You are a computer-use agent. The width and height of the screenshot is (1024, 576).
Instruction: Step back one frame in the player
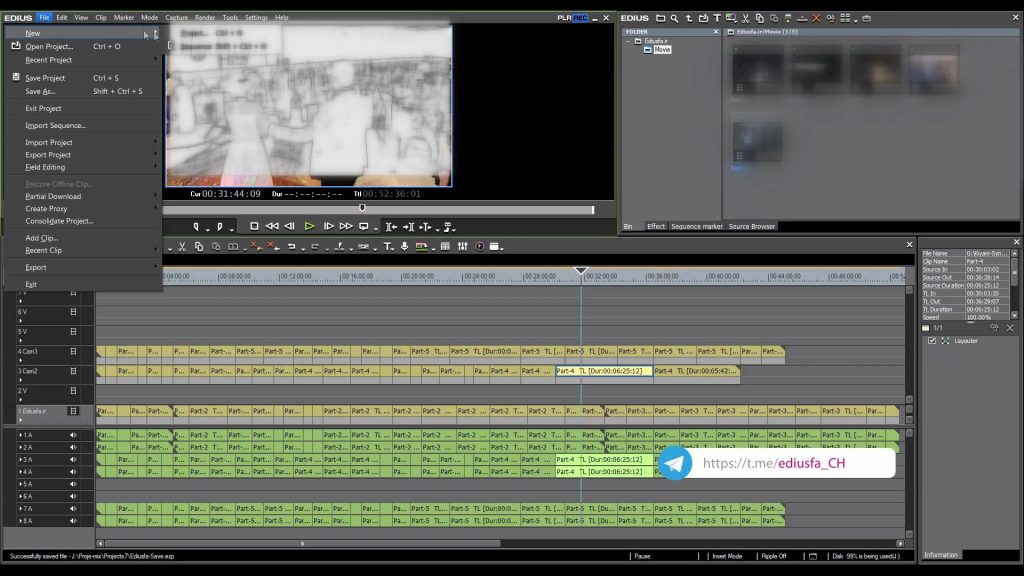click(289, 226)
